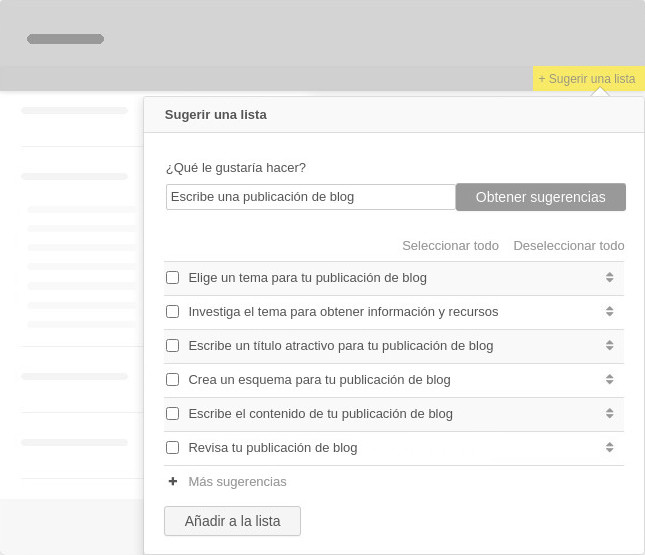The image size is (645, 555).
Task: Click text 'Escribe el contenido de tu publicación de blog'
Action: click(320, 413)
